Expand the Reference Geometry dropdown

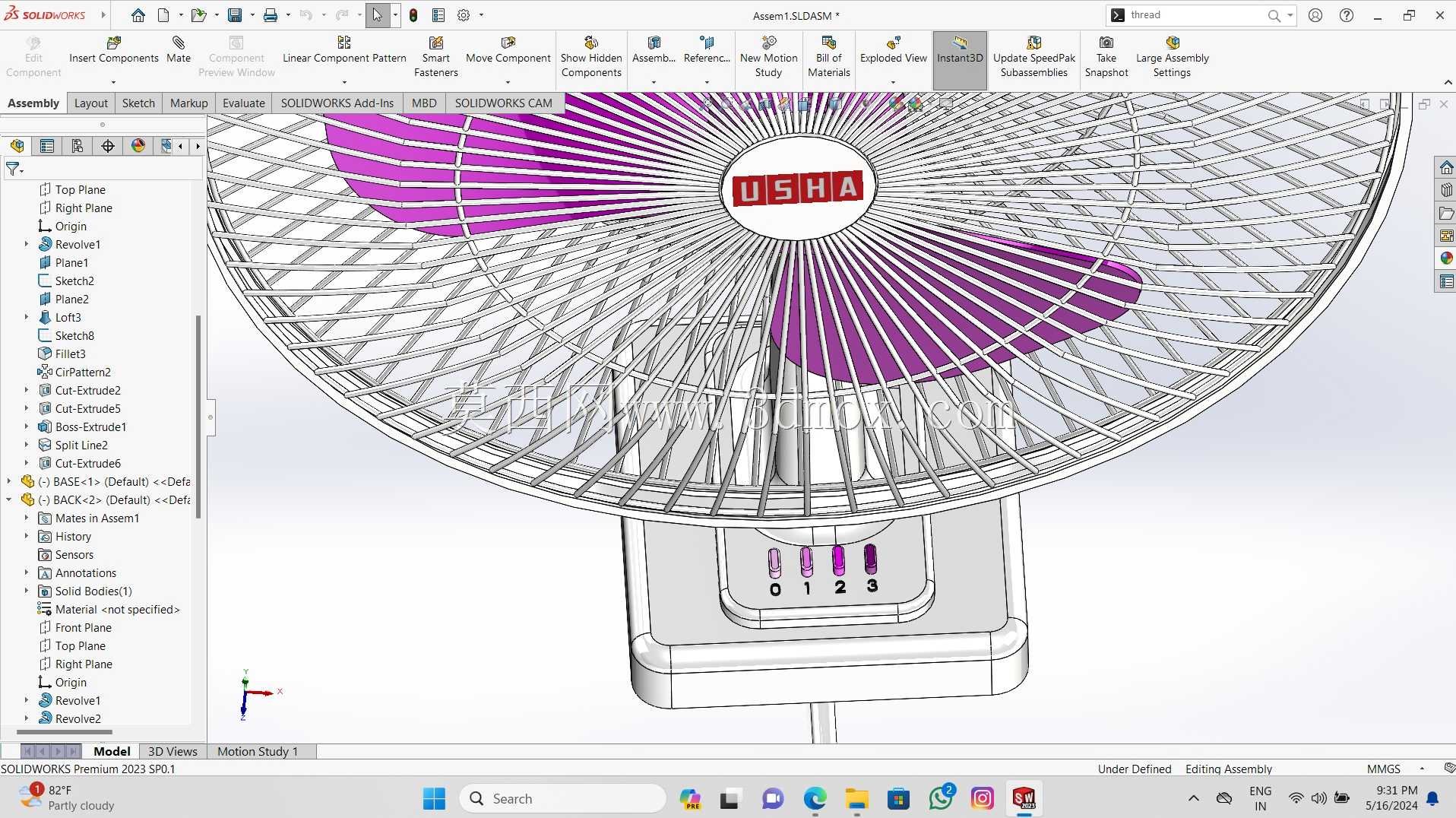click(707, 82)
